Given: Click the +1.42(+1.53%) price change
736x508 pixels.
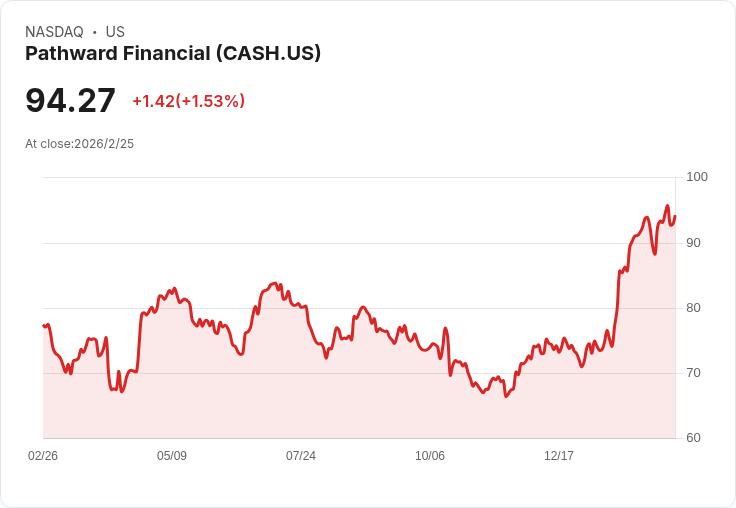Looking at the screenshot, I should (x=188, y=101).
